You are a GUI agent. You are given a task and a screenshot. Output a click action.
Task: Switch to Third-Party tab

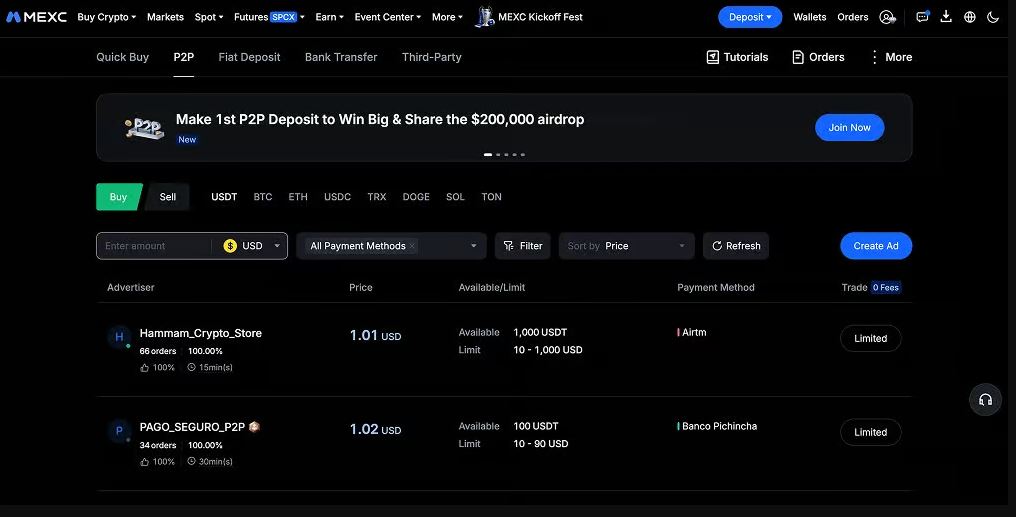(432, 57)
